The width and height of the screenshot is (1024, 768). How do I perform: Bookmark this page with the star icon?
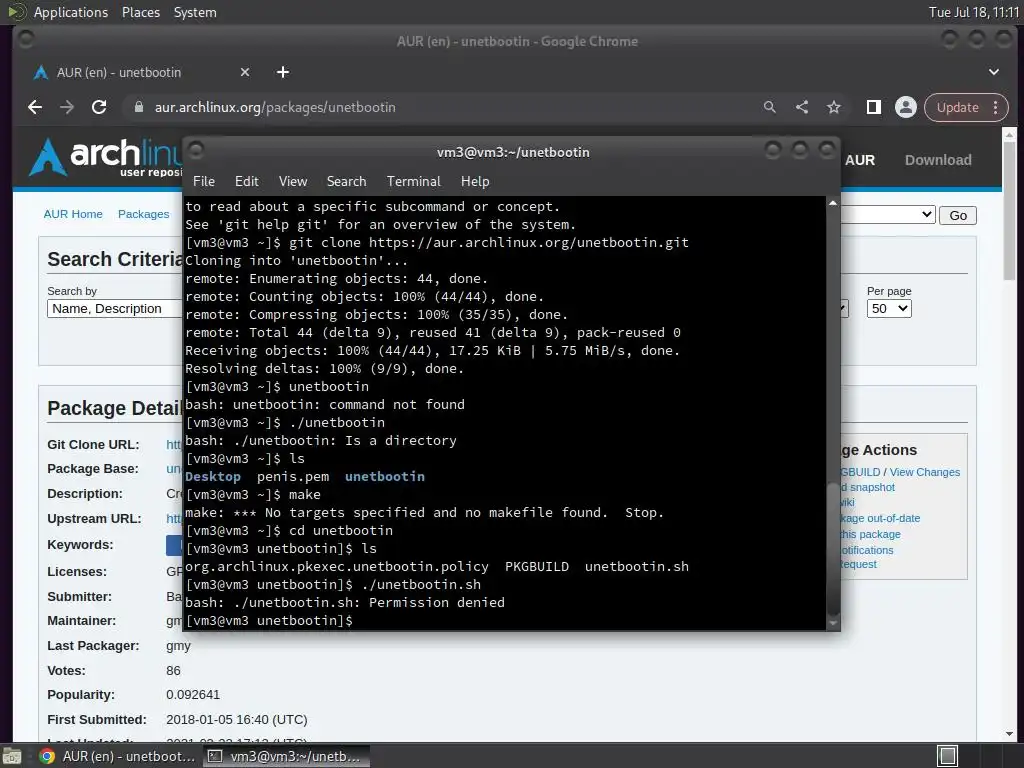834,107
